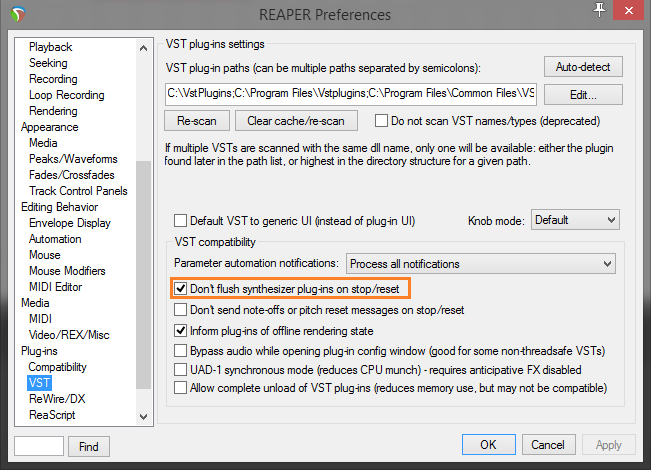The height and width of the screenshot is (470, 652).
Task: Enable Don't flush synthesizer plug-ins checkbox
Action: click(181, 289)
